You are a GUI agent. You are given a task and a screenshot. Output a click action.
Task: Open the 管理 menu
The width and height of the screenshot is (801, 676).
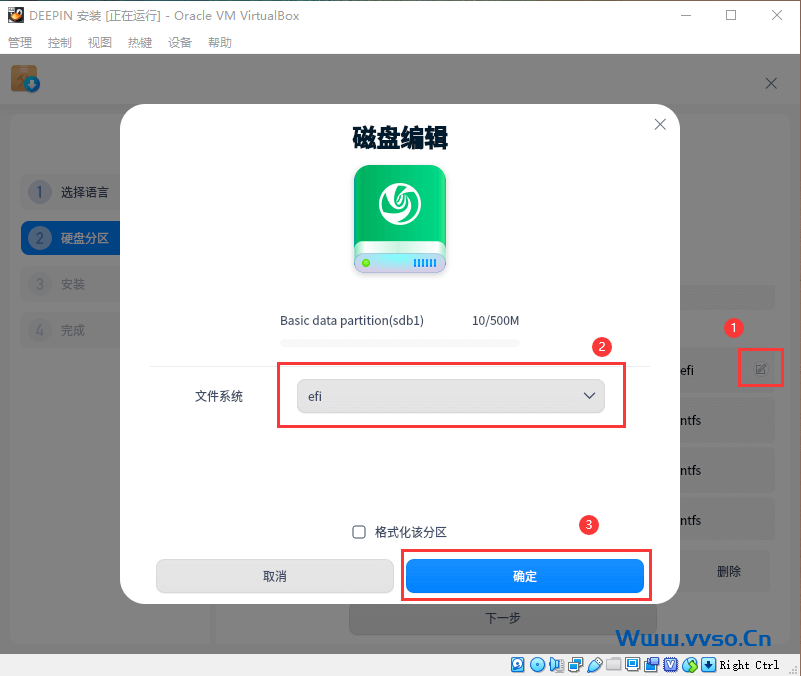[x=20, y=43]
